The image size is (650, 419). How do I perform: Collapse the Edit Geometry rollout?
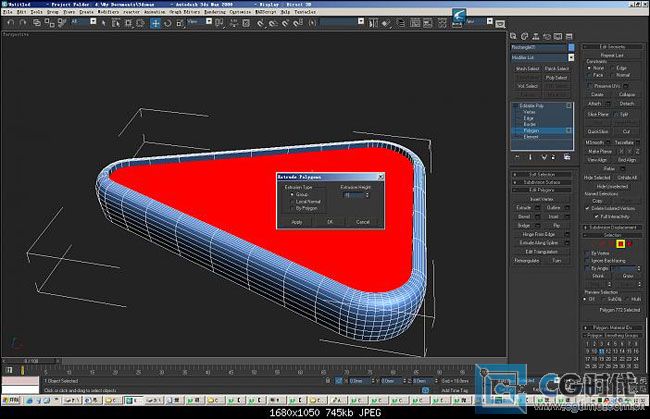[x=612, y=47]
